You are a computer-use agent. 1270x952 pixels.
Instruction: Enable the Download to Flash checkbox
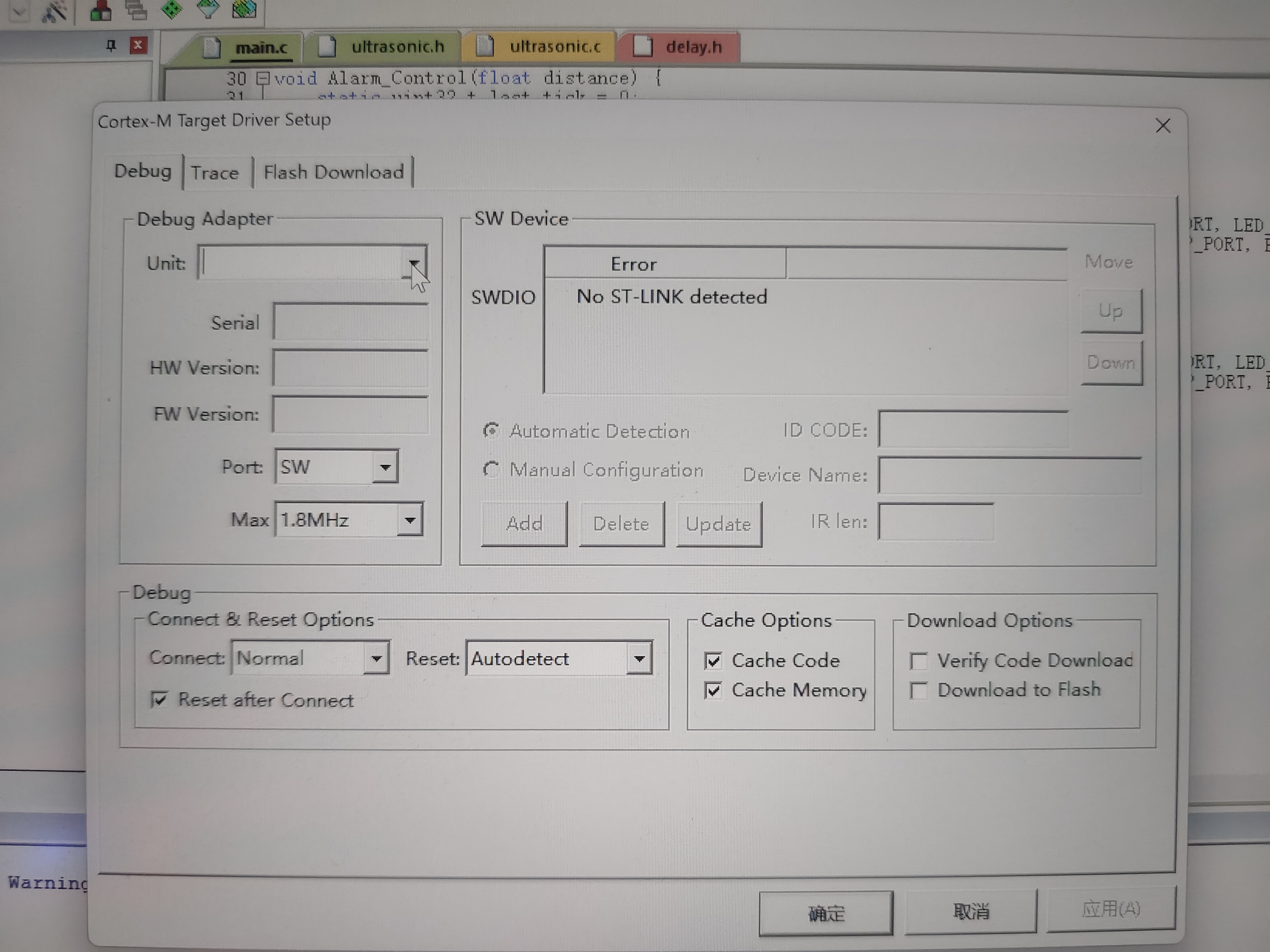919,690
